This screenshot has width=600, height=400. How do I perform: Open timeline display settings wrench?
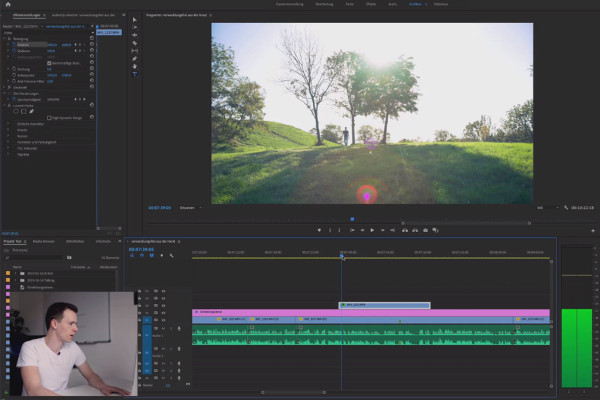(171, 255)
